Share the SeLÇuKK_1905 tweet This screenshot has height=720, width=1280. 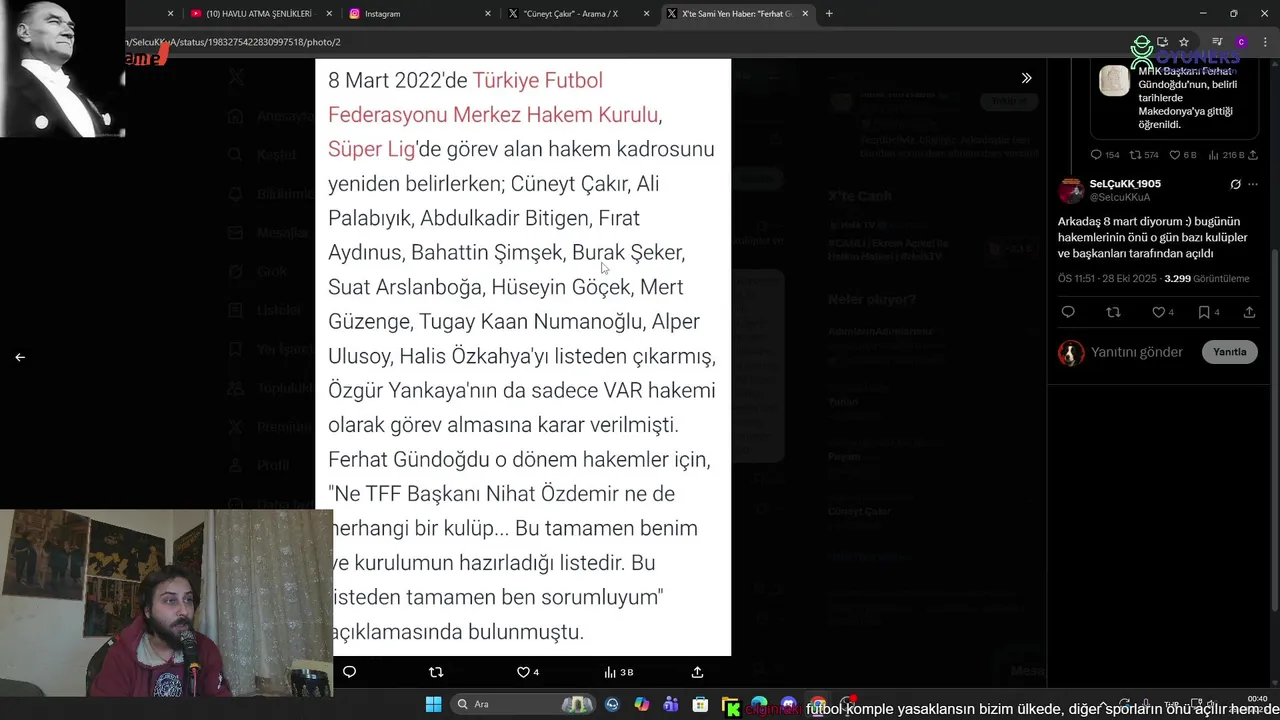[x=1249, y=312]
